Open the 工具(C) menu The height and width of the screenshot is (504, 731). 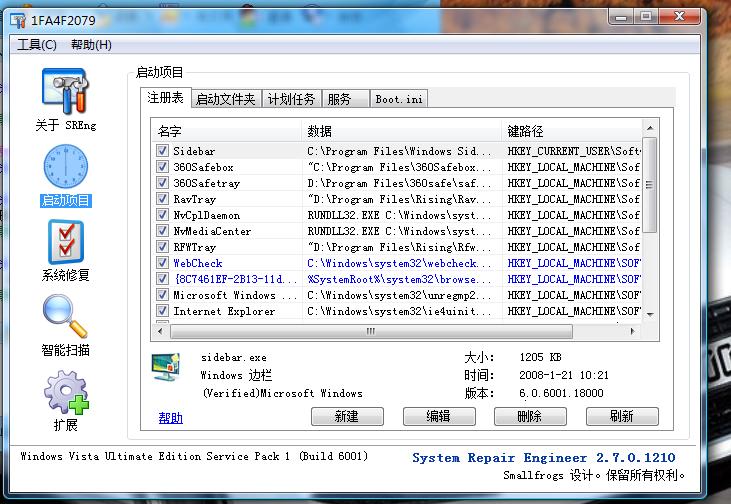pos(37,45)
